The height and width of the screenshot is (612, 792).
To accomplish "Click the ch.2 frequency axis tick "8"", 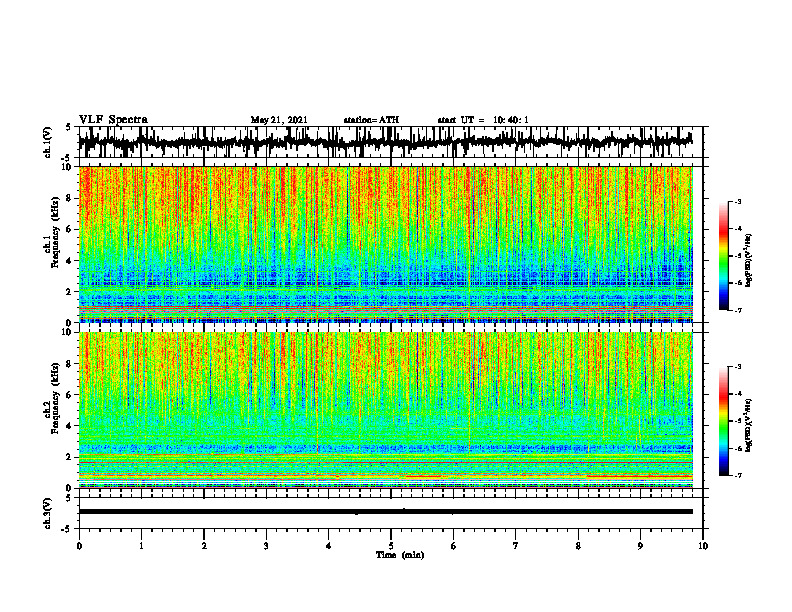I will (70, 364).
